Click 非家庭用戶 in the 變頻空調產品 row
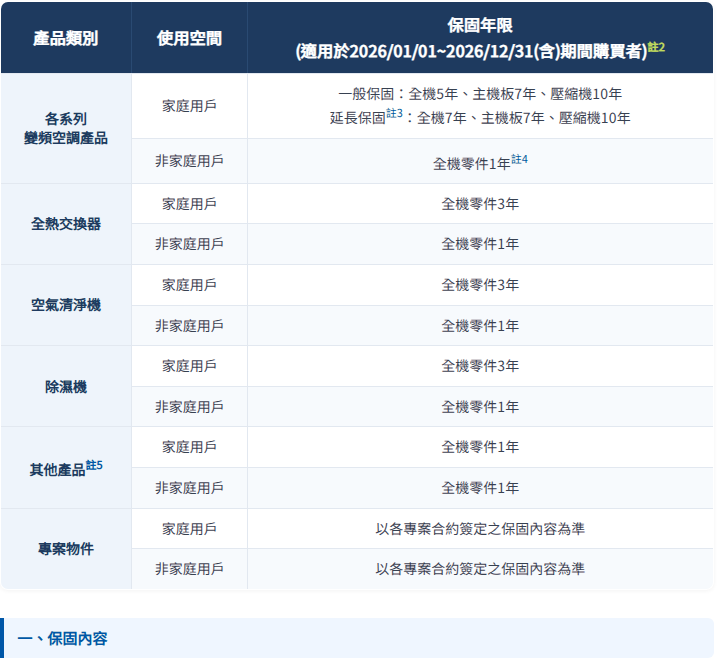The height and width of the screenshot is (661, 718). [x=189, y=161]
